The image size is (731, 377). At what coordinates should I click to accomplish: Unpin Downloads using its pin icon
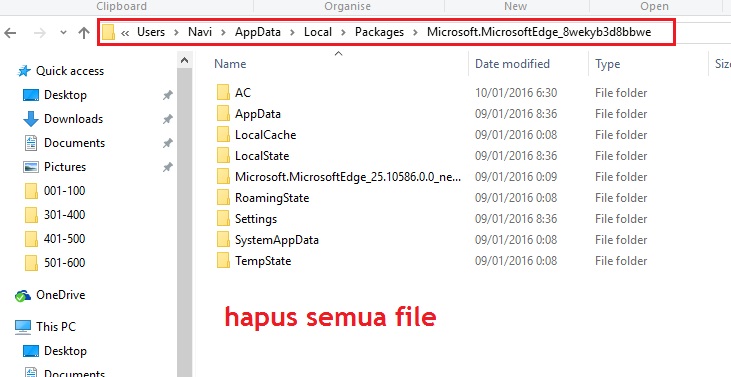pyautogui.click(x=167, y=119)
